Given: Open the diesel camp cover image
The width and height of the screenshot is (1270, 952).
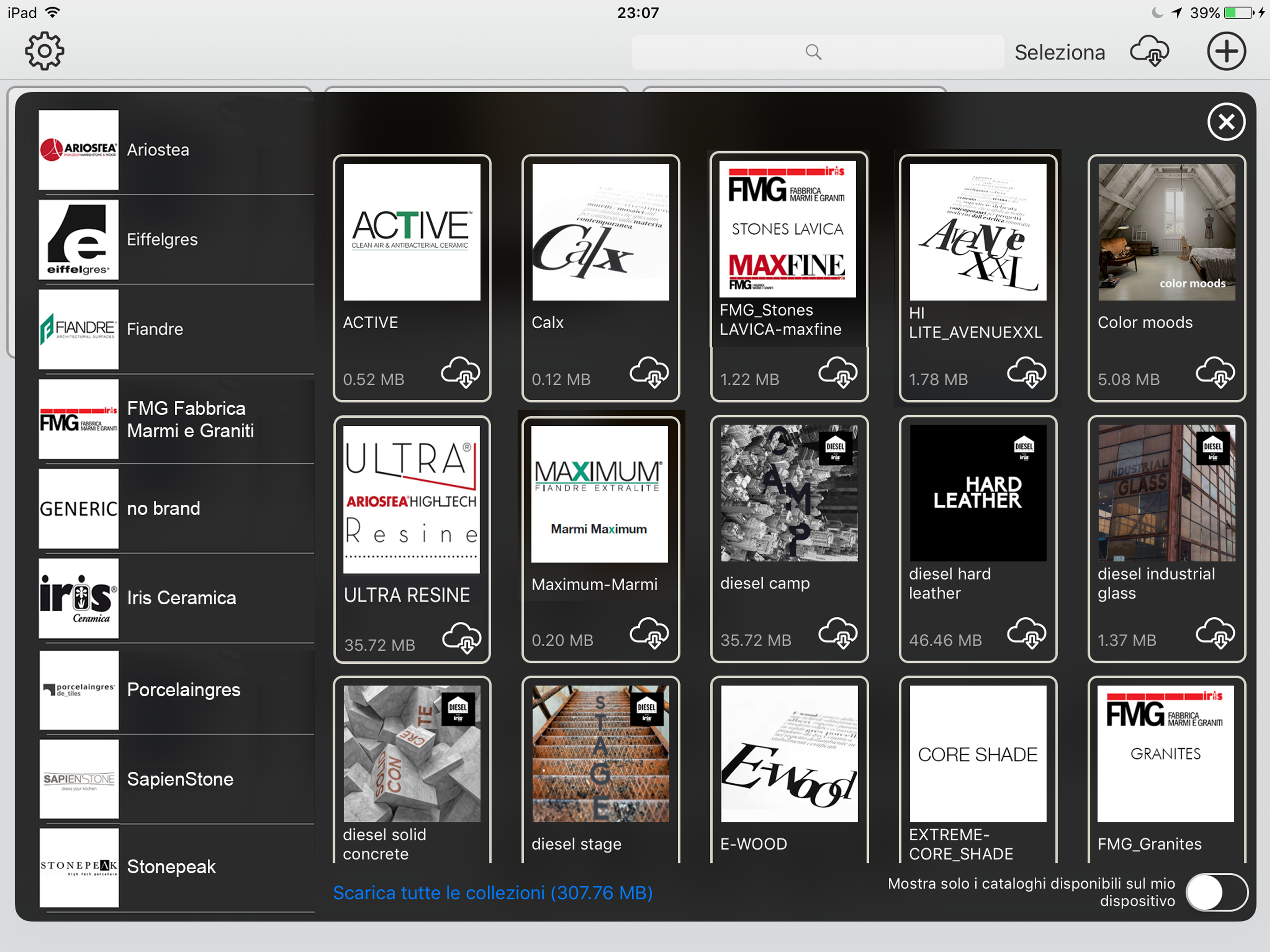Looking at the screenshot, I should click(x=789, y=493).
